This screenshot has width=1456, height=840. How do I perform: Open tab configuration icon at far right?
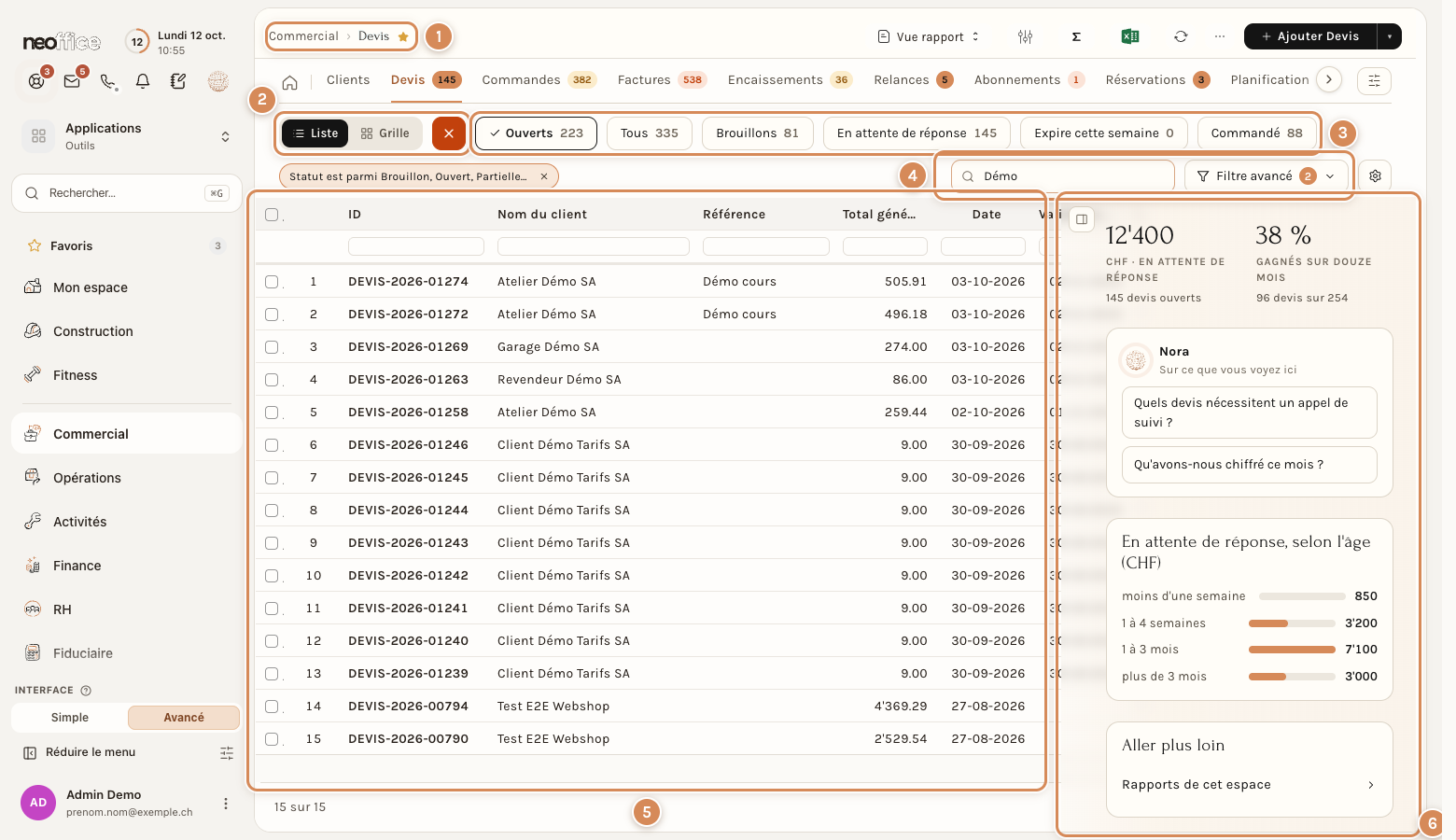coord(1374,80)
